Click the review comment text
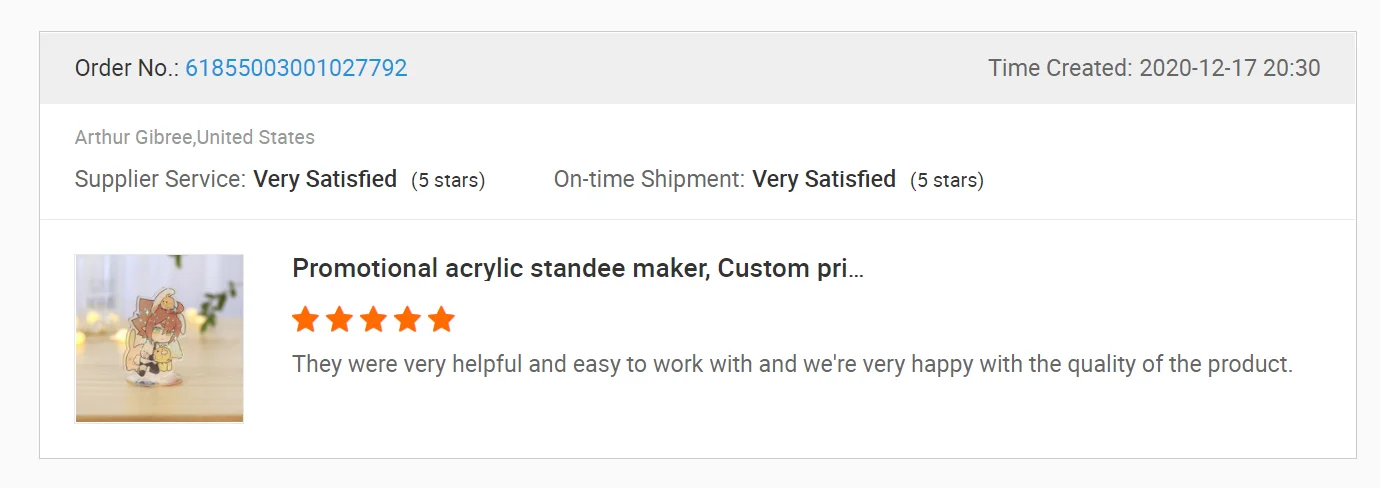Screen dimensions: 1380x488 click(x=792, y=364)
